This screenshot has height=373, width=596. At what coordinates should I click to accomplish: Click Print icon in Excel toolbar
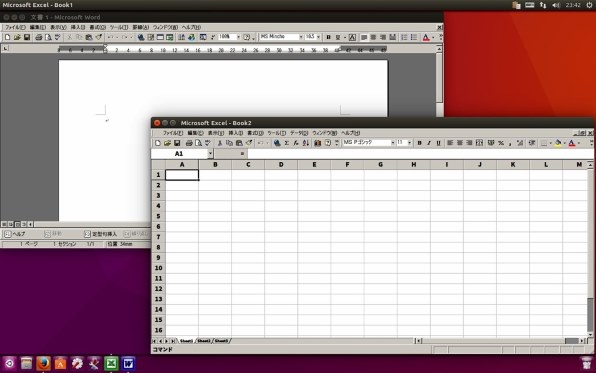[x=189, y=143]
